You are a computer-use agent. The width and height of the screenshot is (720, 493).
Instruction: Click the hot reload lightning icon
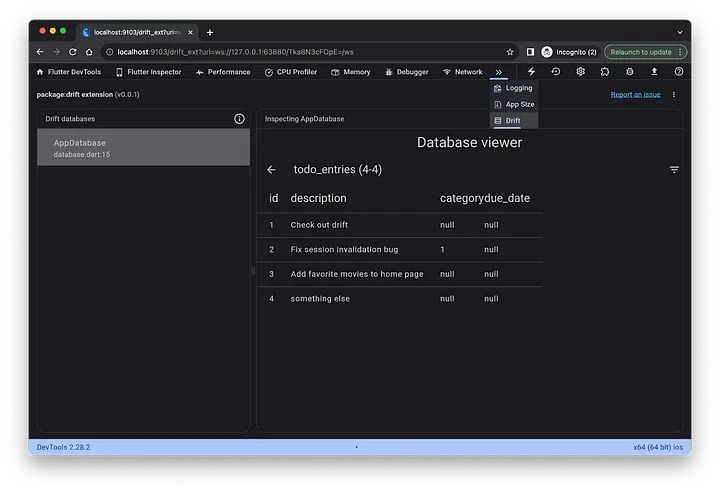(x=531, y=72)
